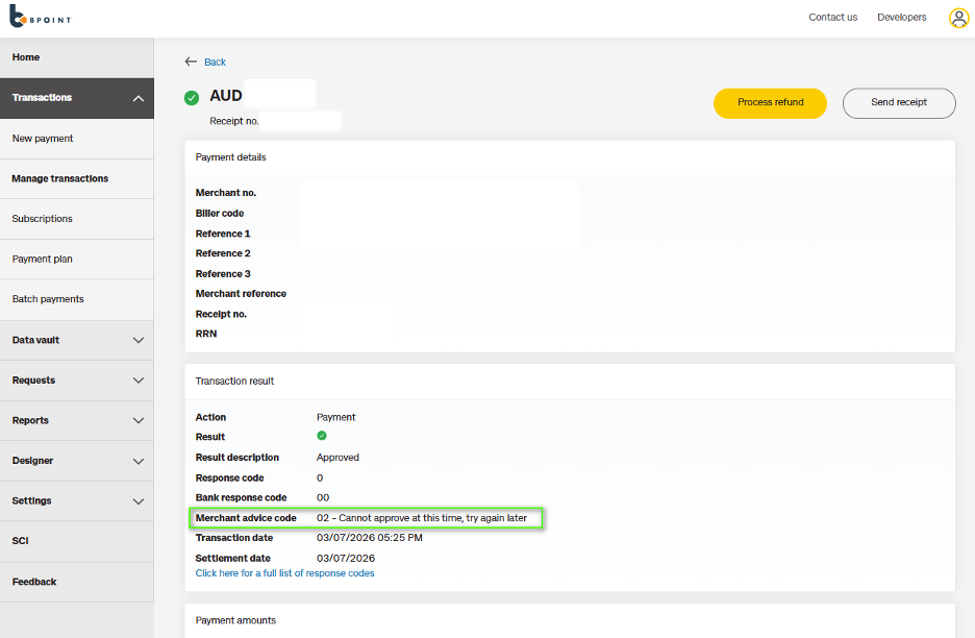Click the green tick in the Result row
The width and height of the screenshot is (975, 638).
pos(321,436)
